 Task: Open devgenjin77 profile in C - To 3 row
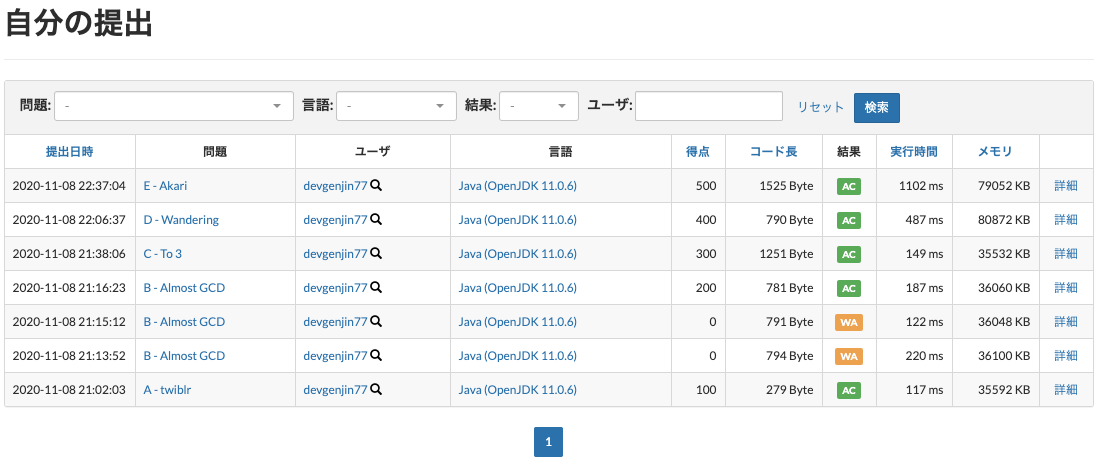coord(335,254)
